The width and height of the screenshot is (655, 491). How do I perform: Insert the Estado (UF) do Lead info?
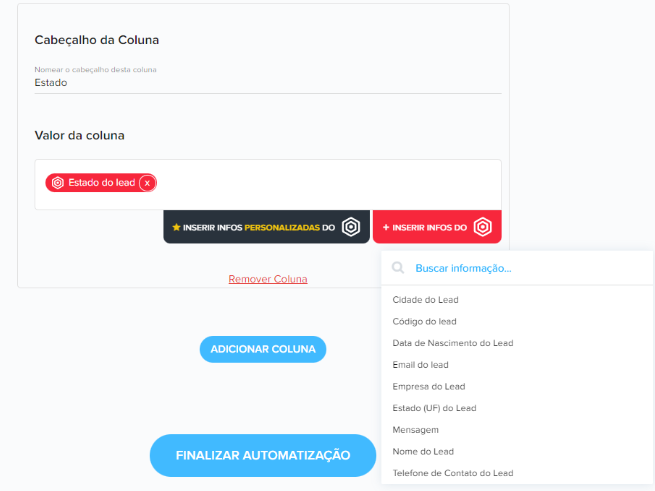[x=434, y=408]
